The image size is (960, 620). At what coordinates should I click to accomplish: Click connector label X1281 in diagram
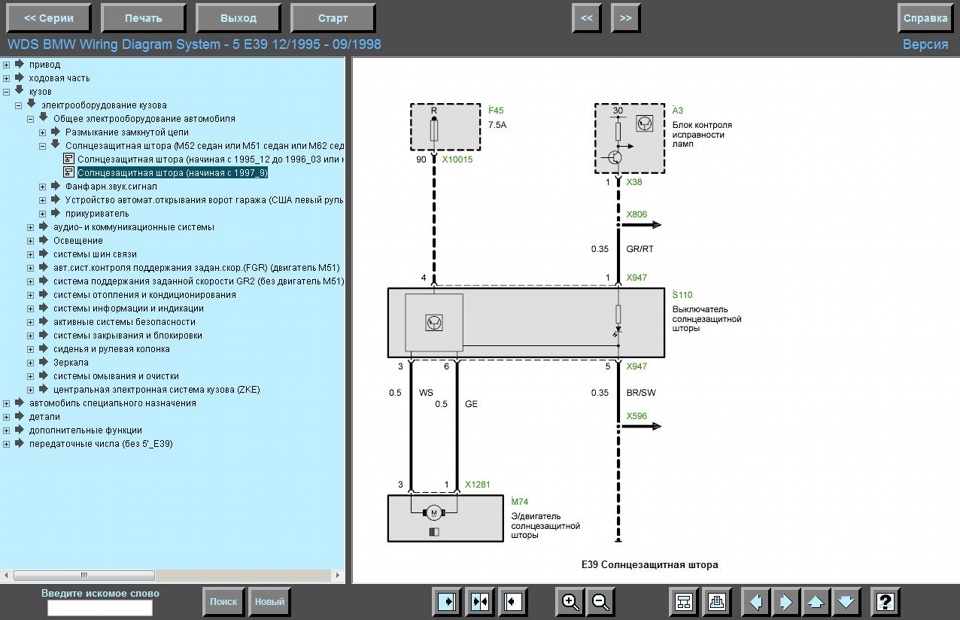pos(478,484)
